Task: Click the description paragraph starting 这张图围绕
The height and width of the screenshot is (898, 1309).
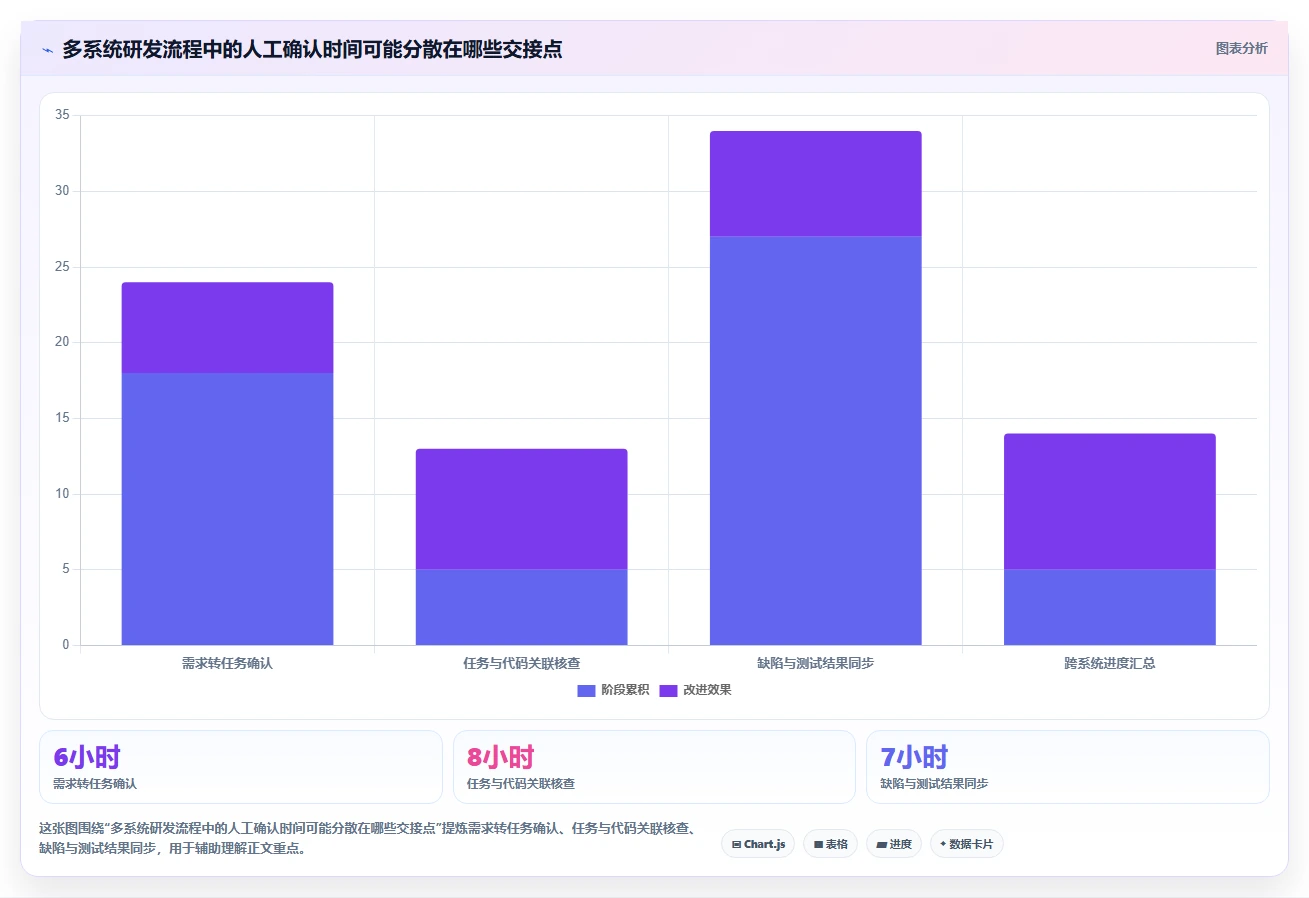Action: pyautogui.click(x=368, y=838)
